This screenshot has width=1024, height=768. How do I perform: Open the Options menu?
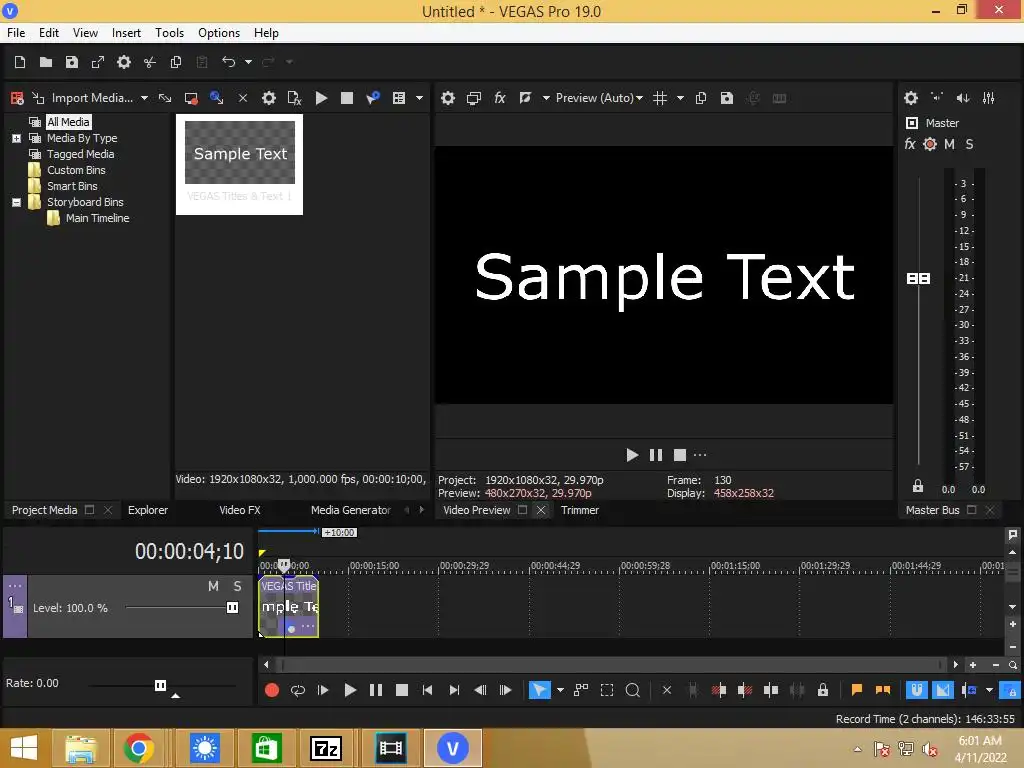[x=219, y=33]
